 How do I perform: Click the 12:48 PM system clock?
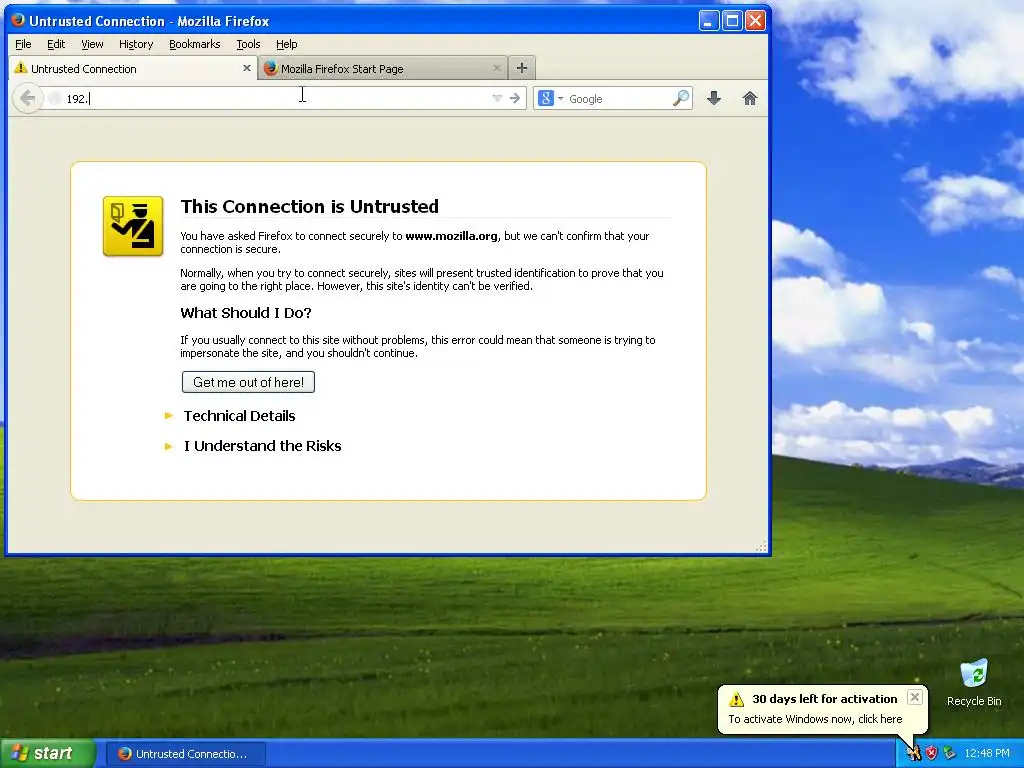[987, 754]
